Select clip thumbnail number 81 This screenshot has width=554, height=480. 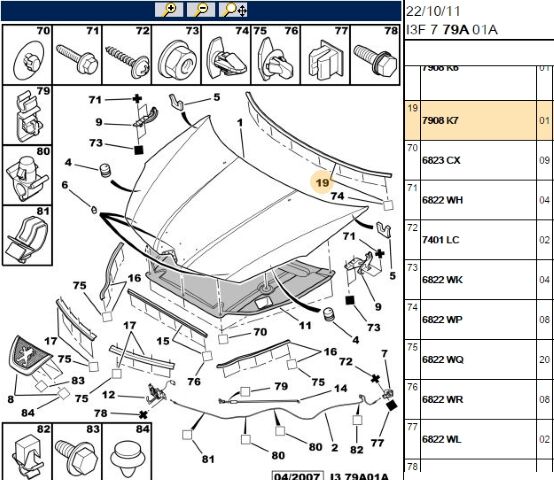pos(27,236)
